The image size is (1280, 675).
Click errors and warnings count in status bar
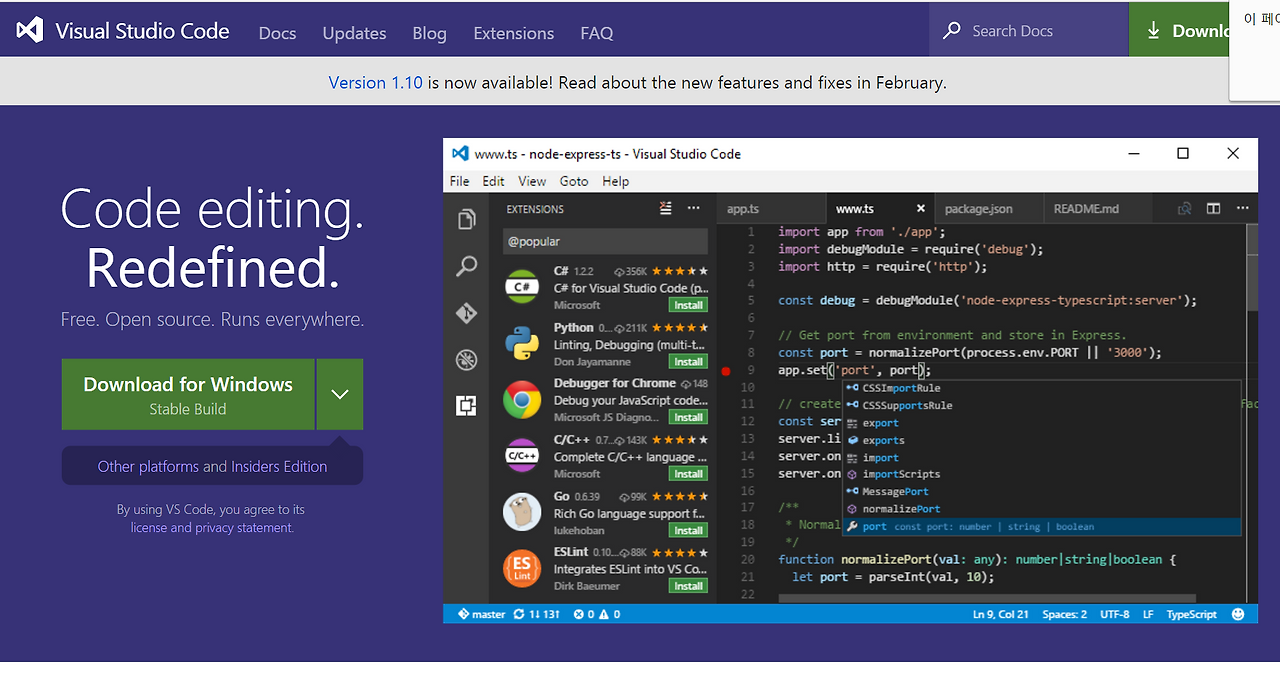(x=597, y=614)
